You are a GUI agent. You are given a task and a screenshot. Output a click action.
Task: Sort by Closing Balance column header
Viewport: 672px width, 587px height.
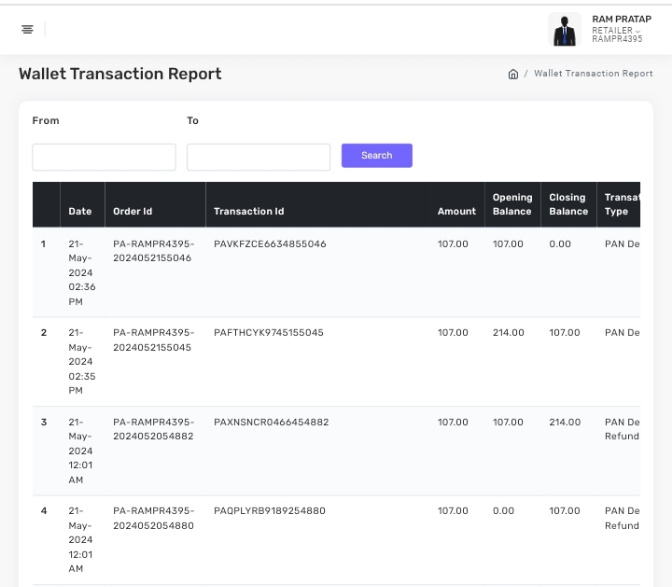(568, 204)
